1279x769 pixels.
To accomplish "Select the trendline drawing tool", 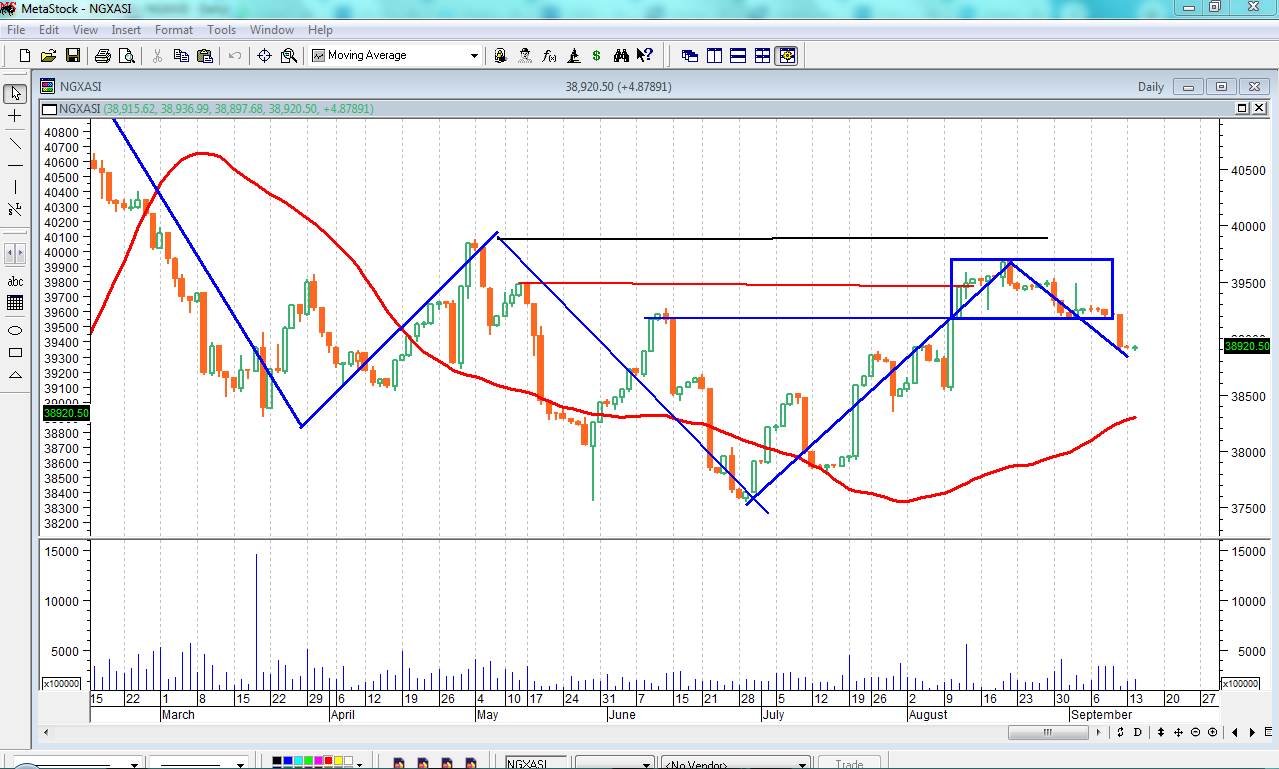I will click(15, 143).
